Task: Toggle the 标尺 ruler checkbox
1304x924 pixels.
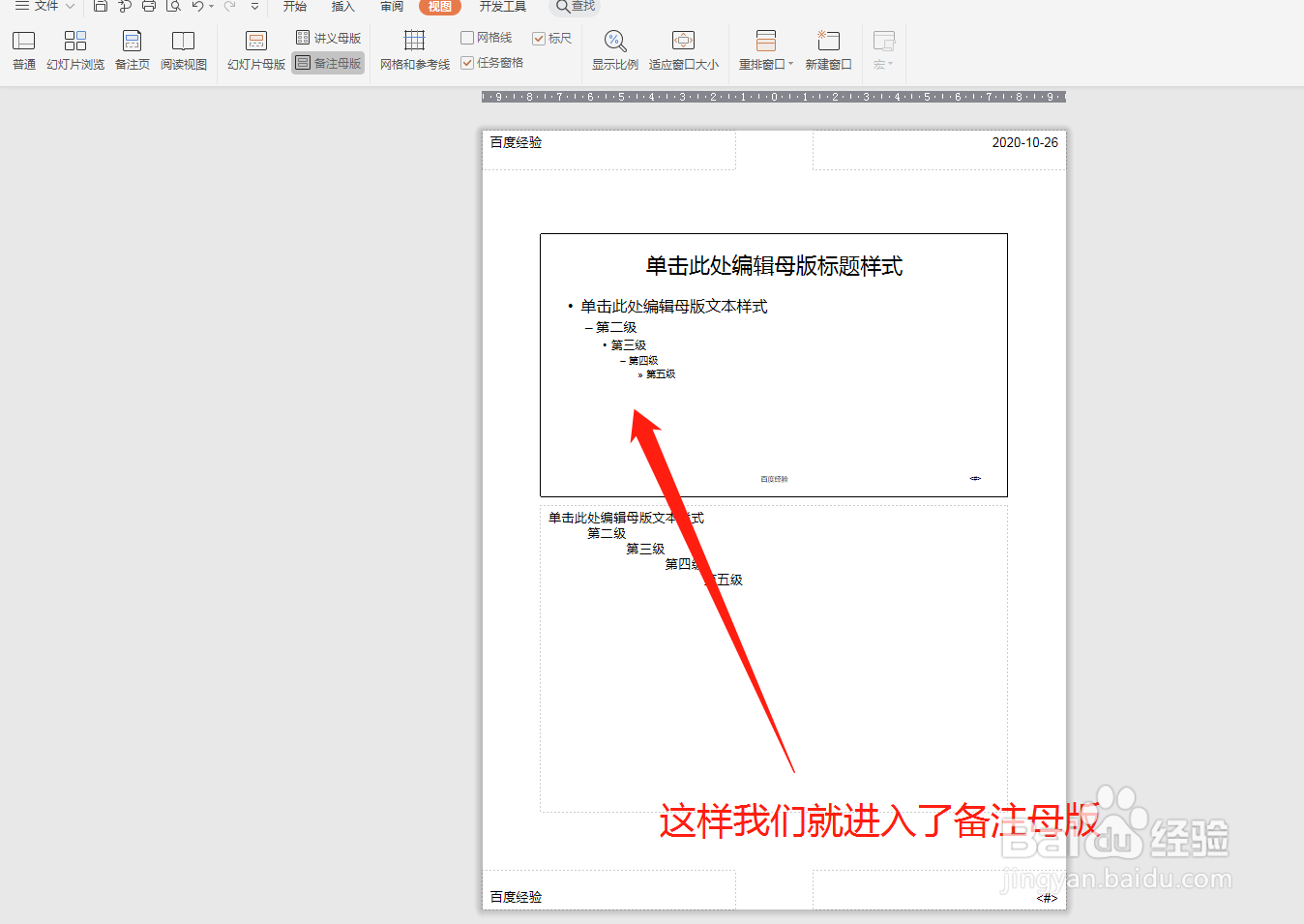Action: (x=539, y=39)
